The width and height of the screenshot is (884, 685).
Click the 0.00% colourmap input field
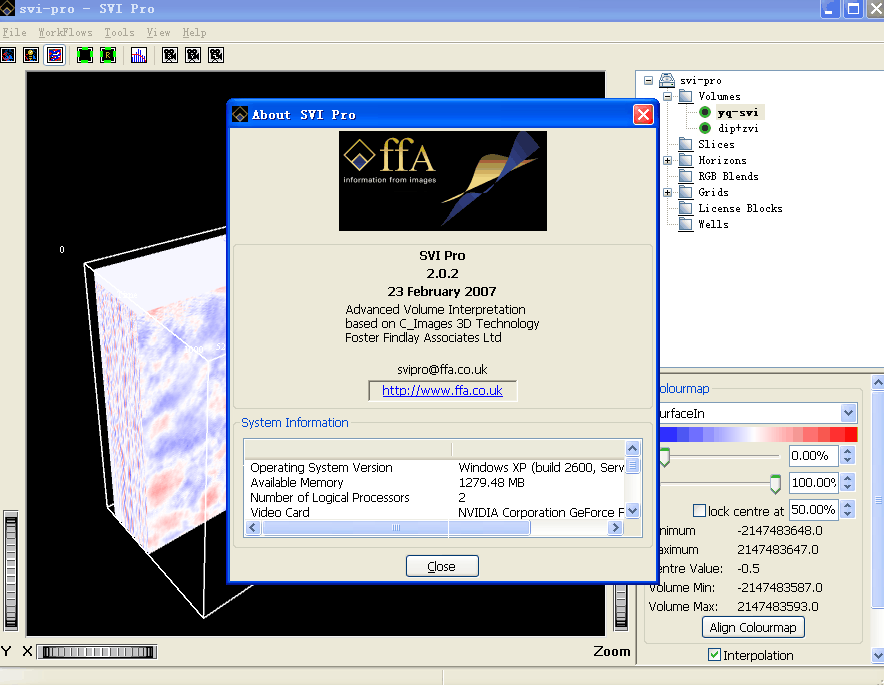click(814, 456)
